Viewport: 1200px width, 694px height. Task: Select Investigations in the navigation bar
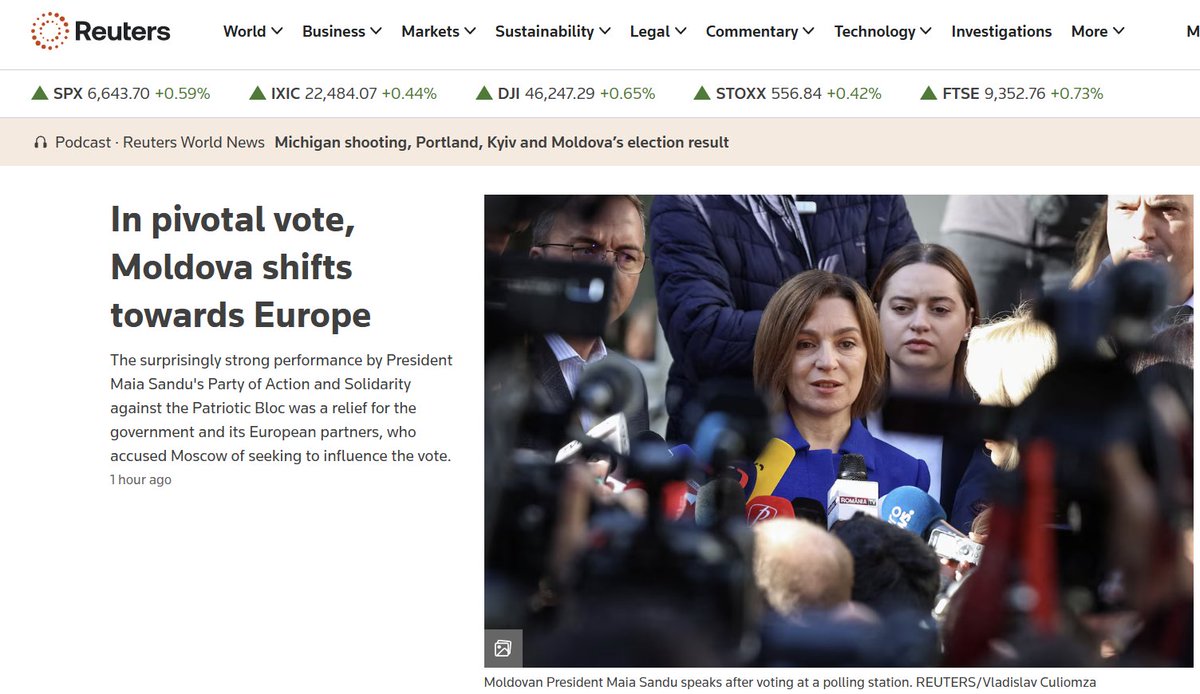coord(1001,31)
